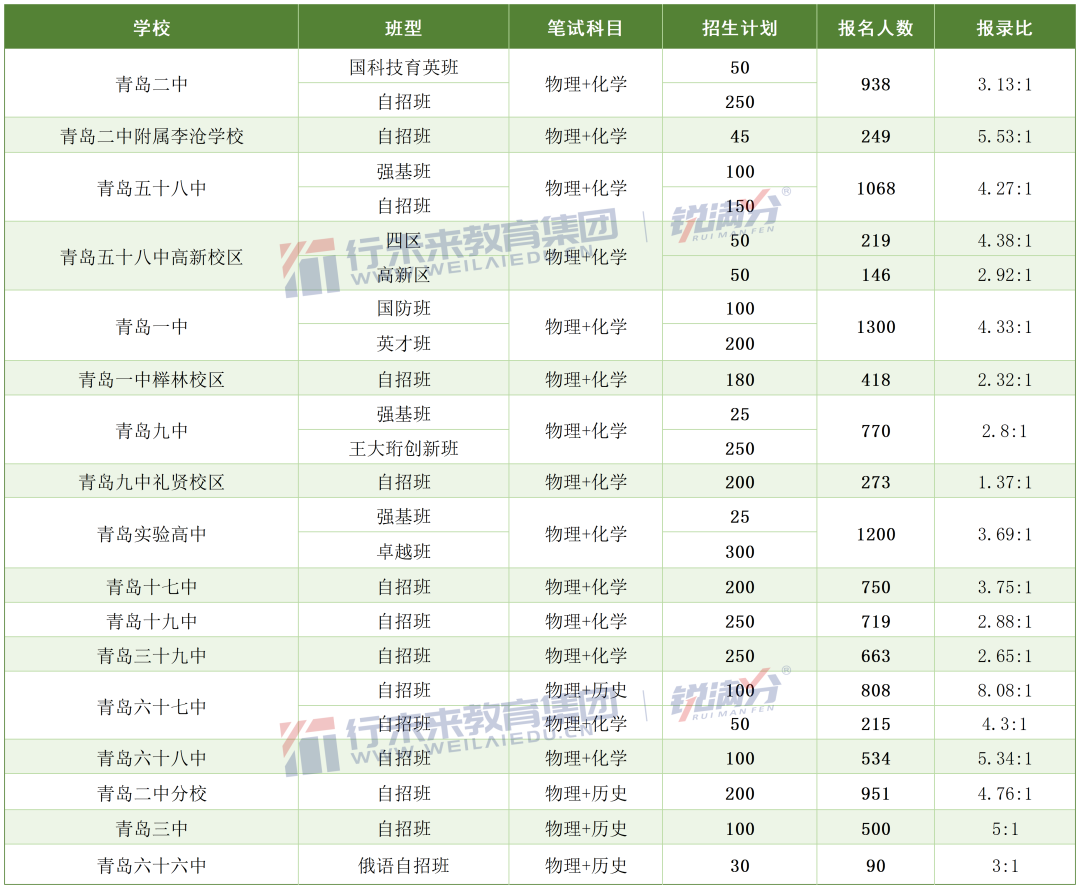Image resolution: width=1080 pixels, height=889 pixels.
Task: Select the 青岛五十八中 school cell
Action: tap(152, 188)
